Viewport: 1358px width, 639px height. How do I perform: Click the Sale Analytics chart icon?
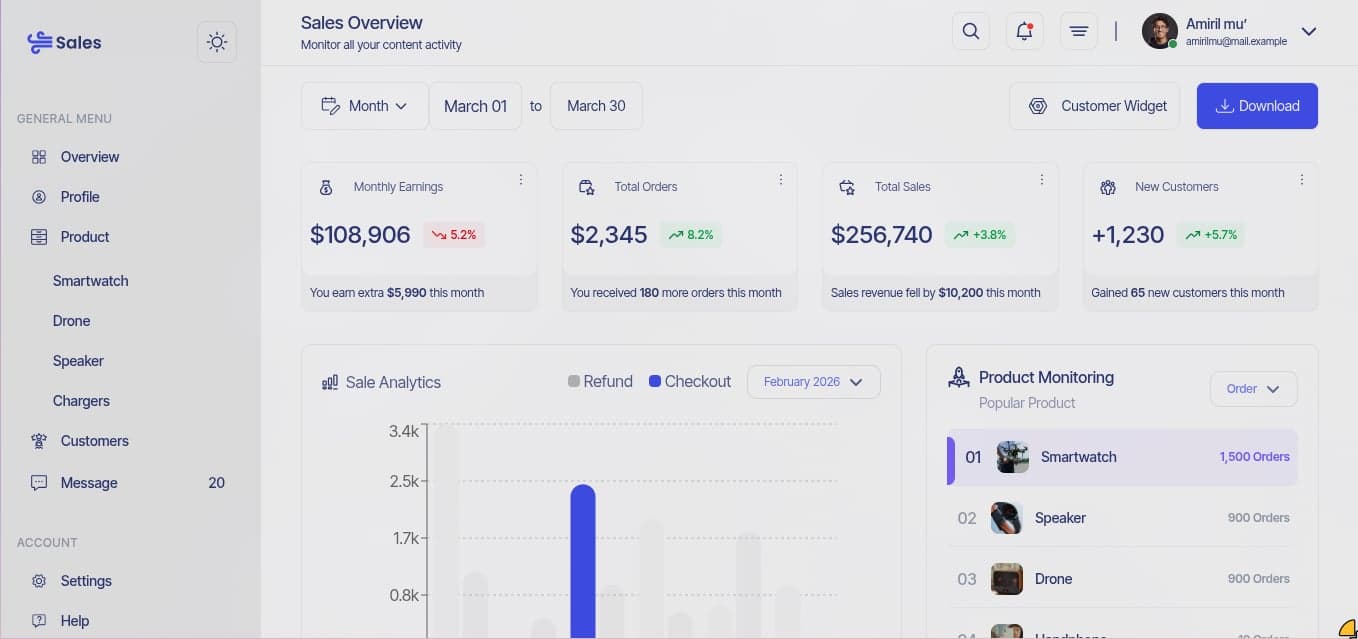click(x=330, y=381)
